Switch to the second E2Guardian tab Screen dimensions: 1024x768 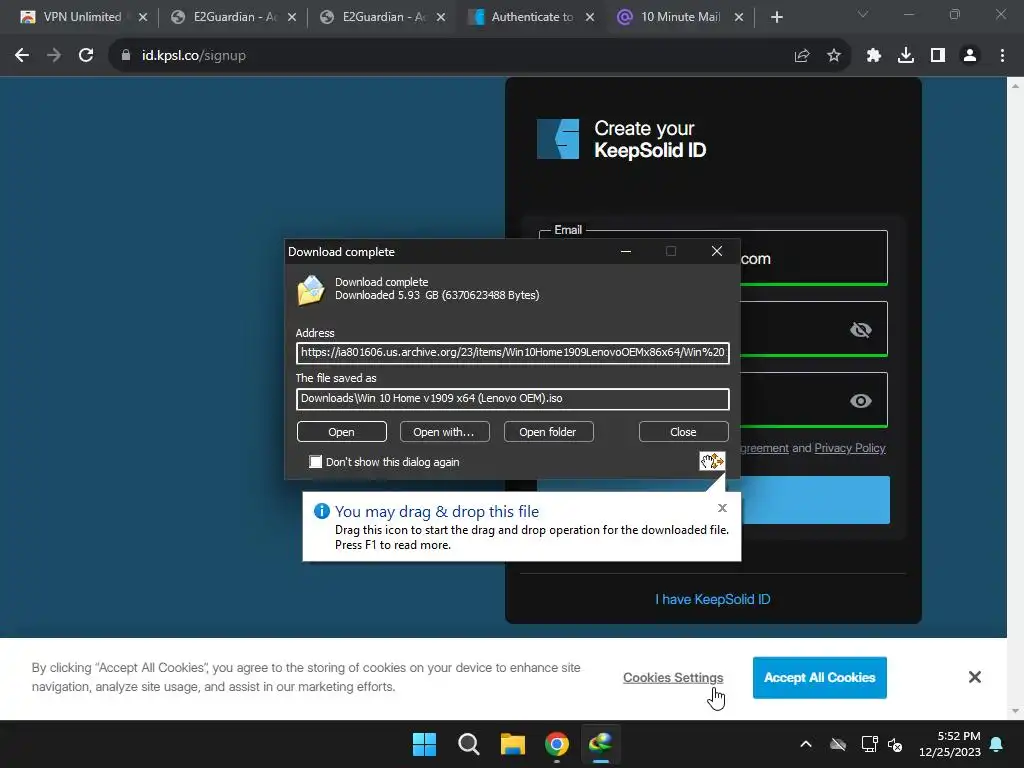[383, 17]
